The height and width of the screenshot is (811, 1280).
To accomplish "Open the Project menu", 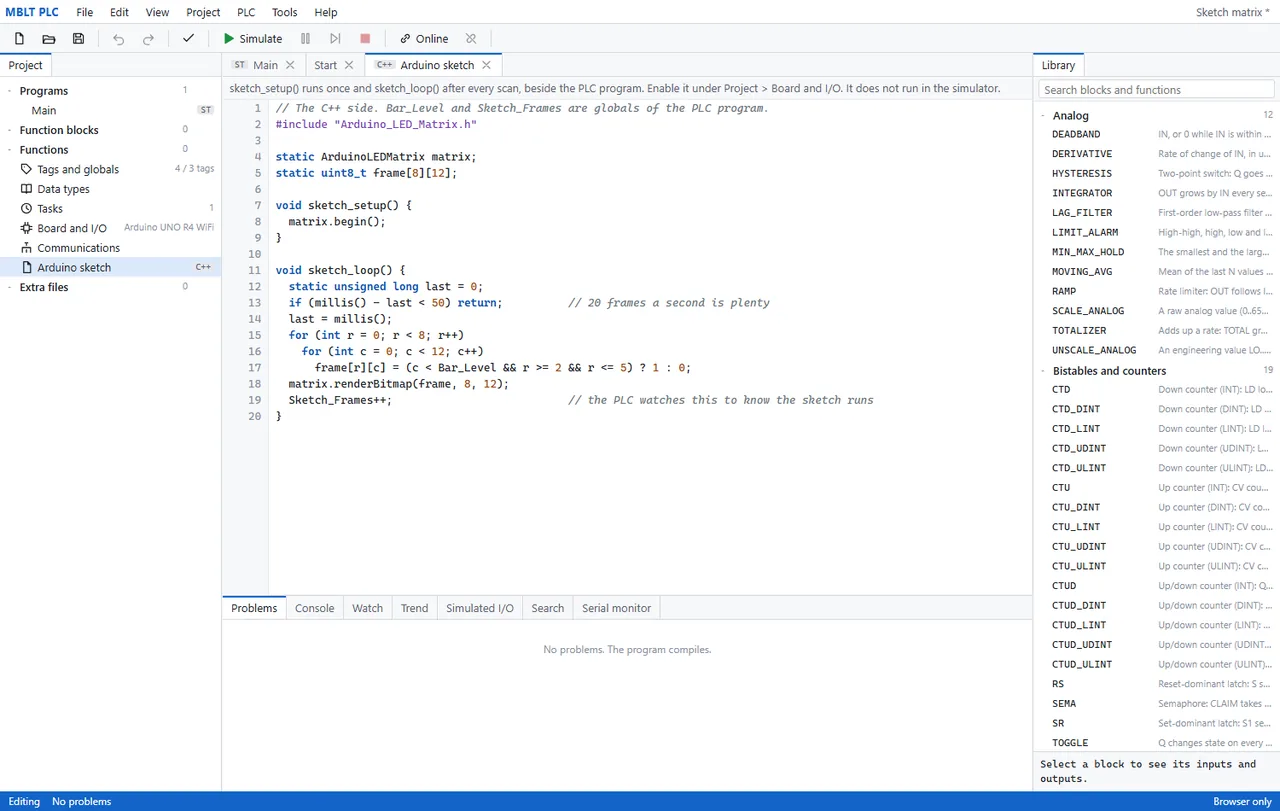I will (x=203, y=12).
